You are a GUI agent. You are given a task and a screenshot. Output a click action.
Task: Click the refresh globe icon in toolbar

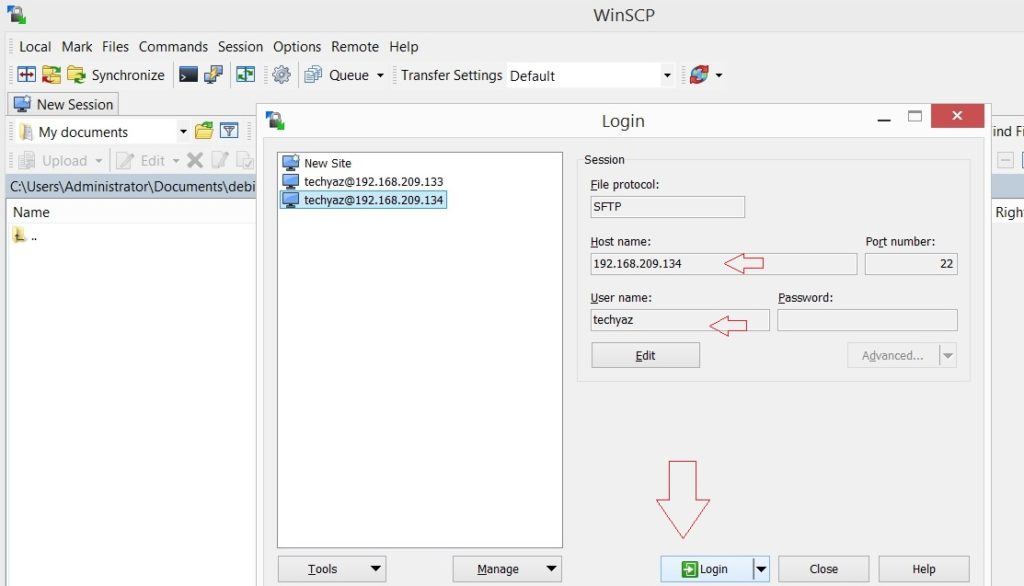click(x=699, y=75)
